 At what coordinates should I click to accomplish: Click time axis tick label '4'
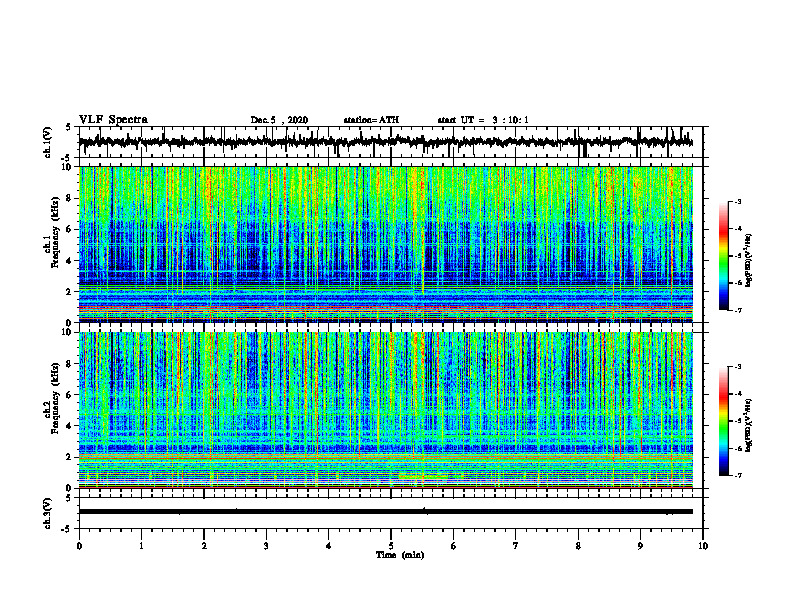[x=329, y=546]
